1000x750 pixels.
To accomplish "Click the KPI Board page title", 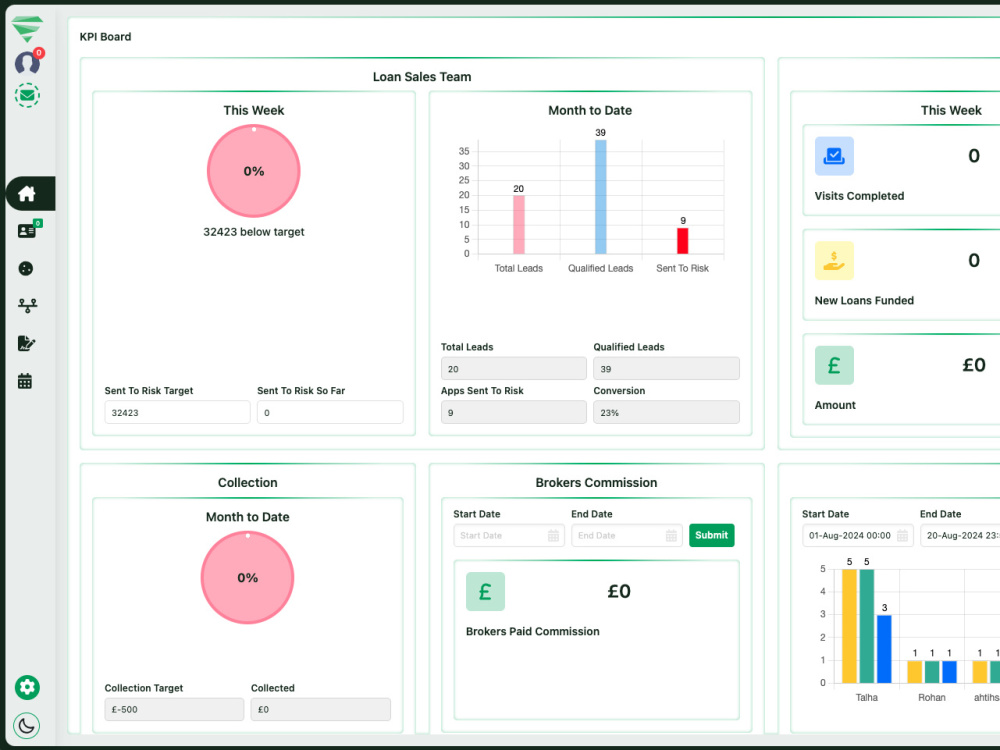I will (105, 37).
